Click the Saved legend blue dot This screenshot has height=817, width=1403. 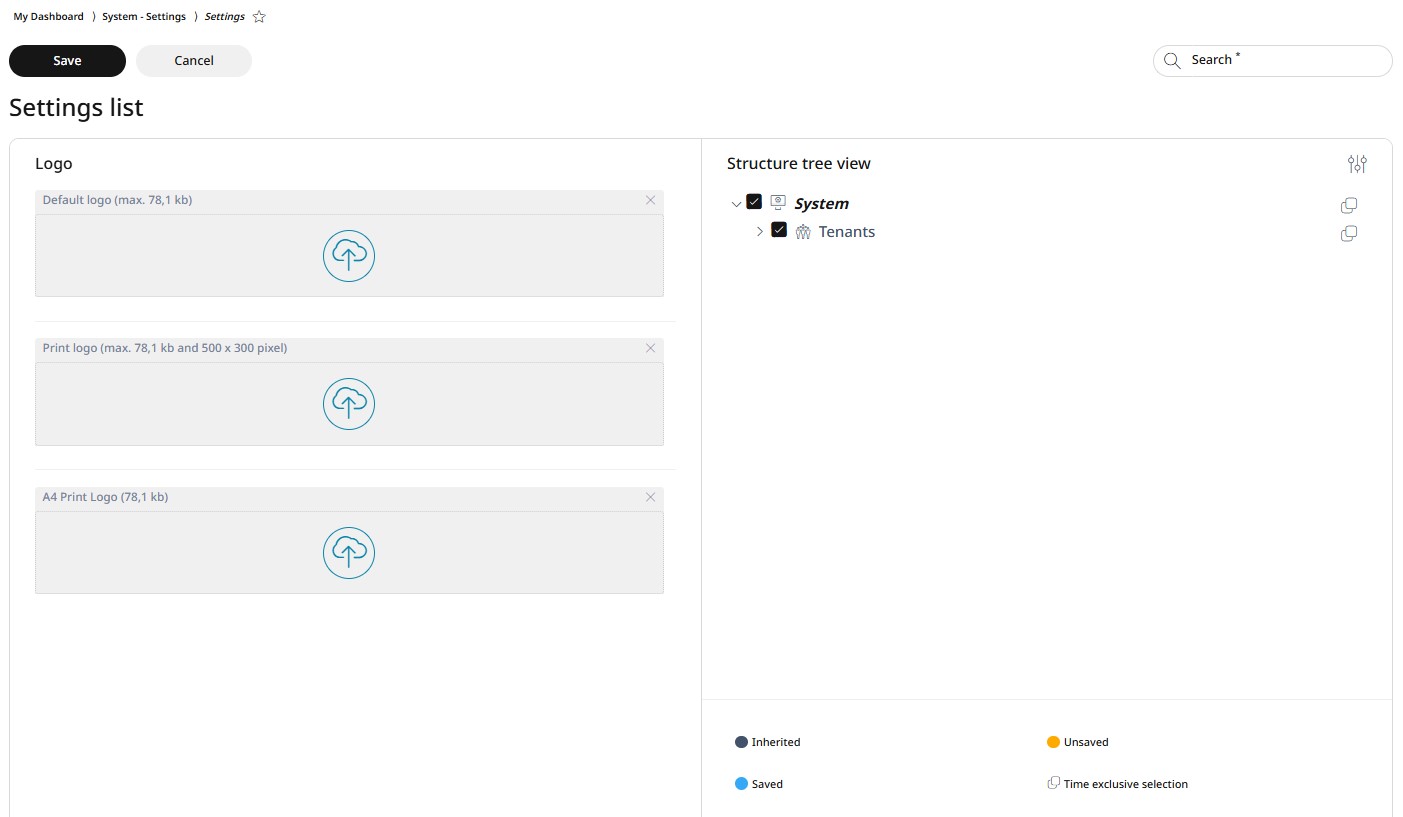point(741,784)
